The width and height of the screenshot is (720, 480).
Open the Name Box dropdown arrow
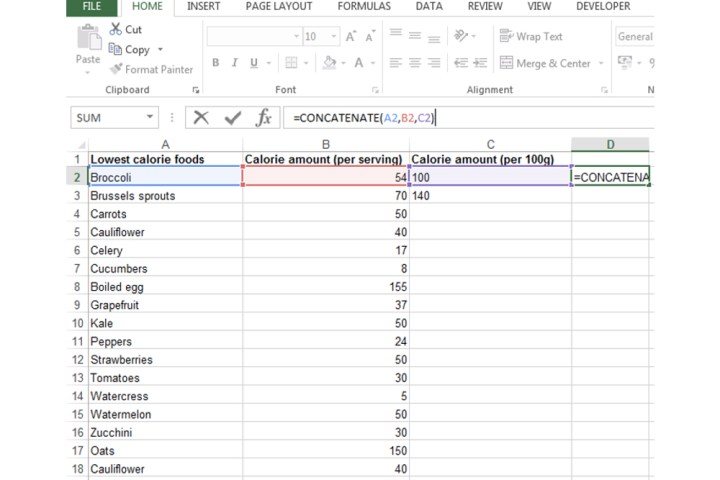pos(150,117)
